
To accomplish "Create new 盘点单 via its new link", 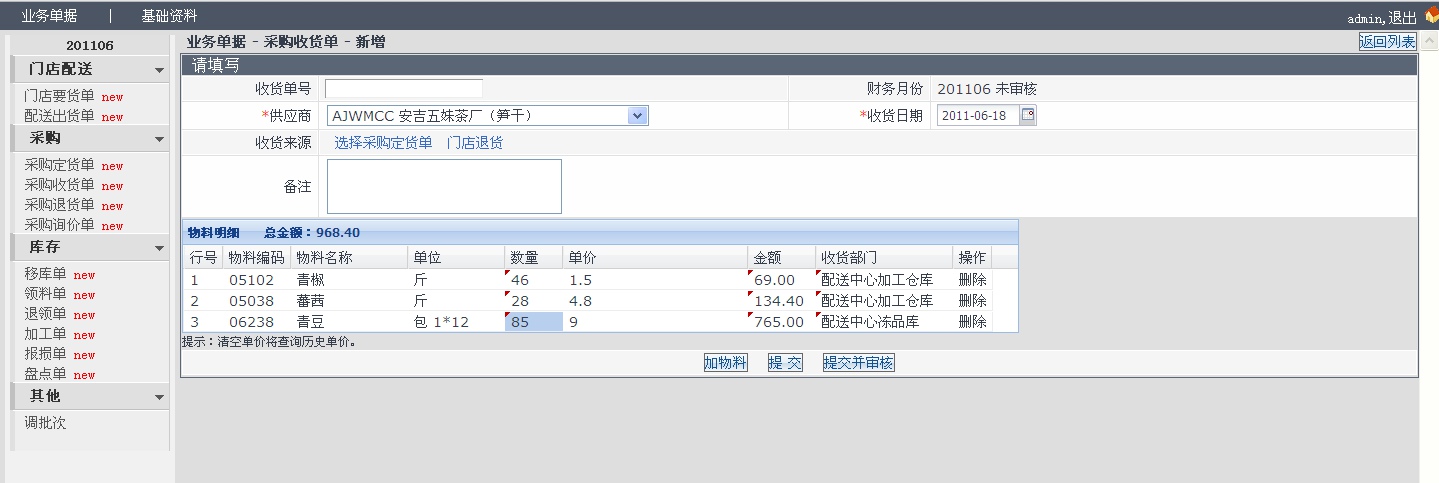I will [x=84, y=375].
